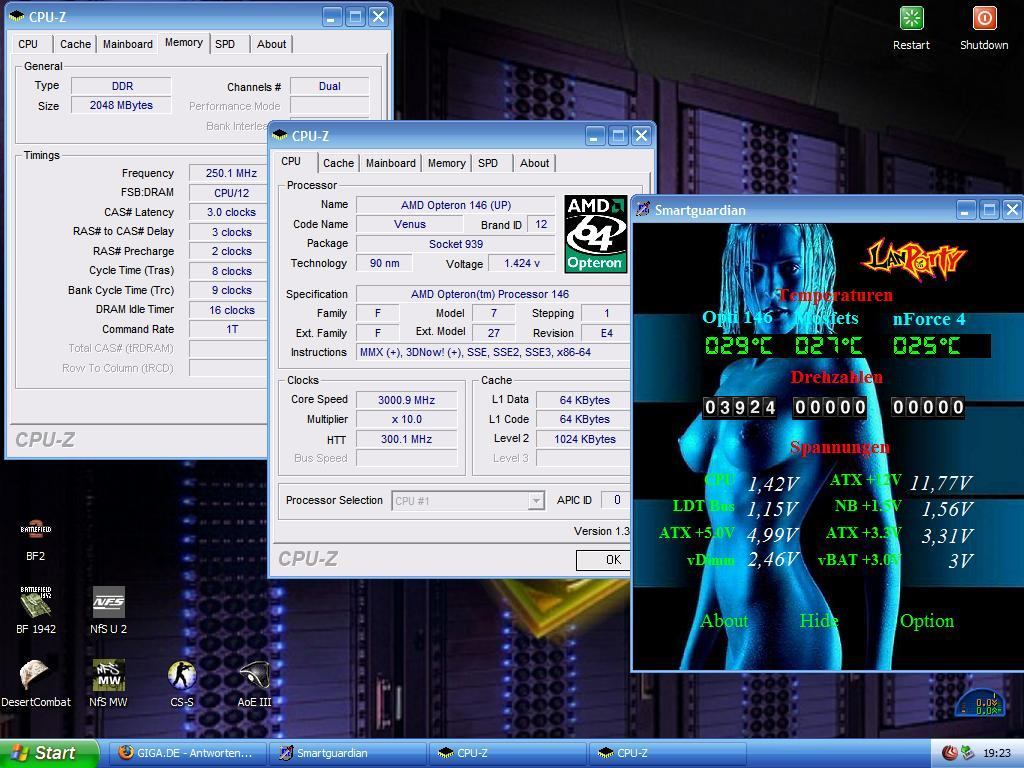The image size is (1024, 768).
Task: Click the Channels # value Dual
Action: (x=330, y=86)
